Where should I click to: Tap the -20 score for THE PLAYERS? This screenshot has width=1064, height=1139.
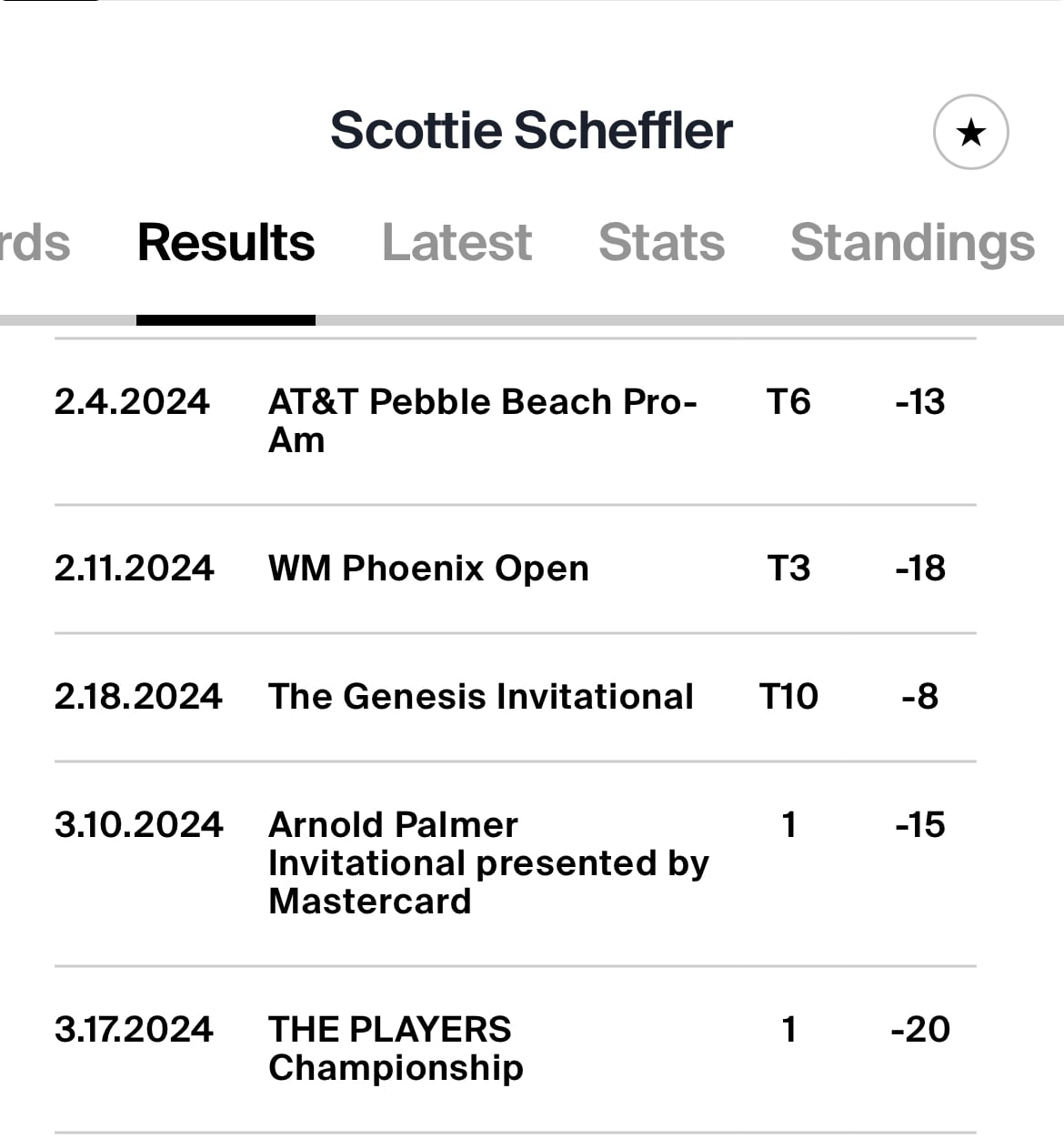[x=920, y=1030]
